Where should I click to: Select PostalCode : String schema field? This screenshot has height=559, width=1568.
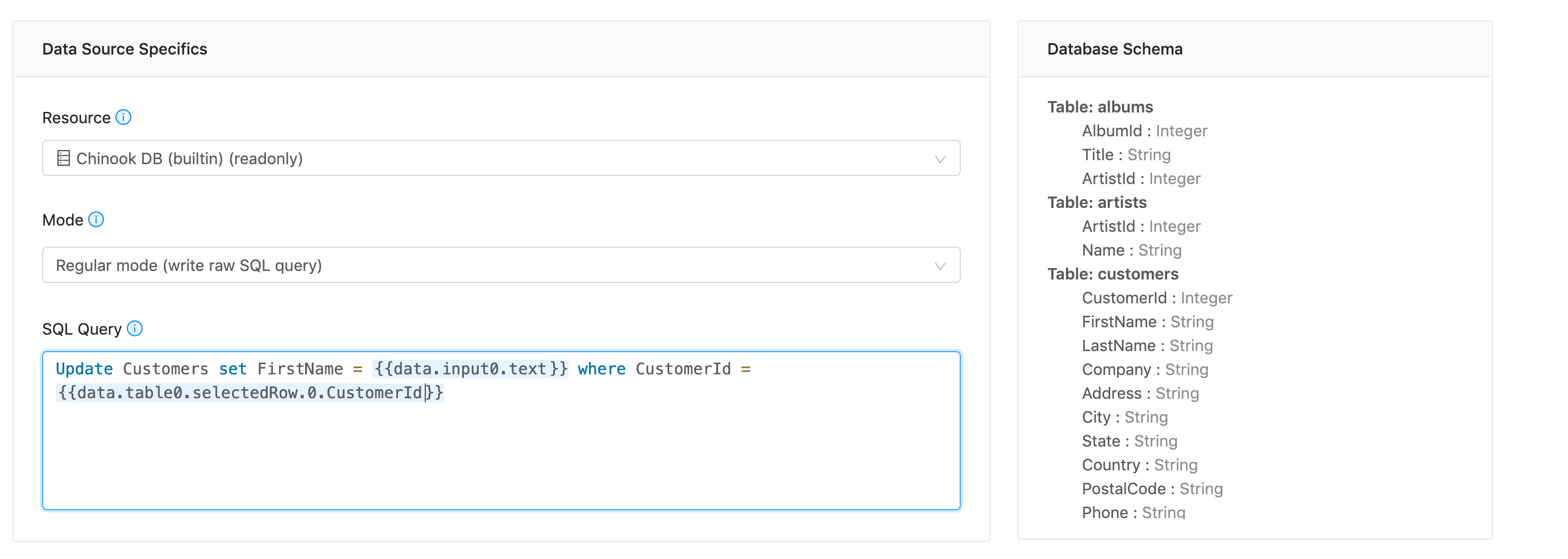tap(1152, 489)
